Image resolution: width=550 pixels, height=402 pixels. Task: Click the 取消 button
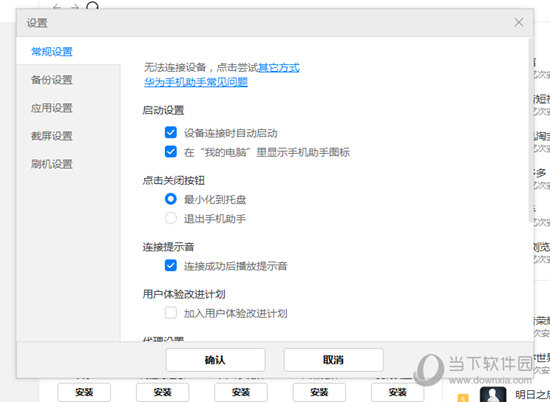tap(333, 360)
